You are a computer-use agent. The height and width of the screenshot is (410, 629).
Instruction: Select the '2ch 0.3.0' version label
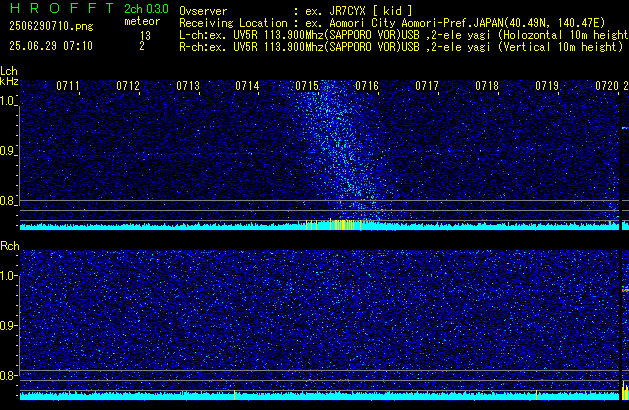click(146, 8)
